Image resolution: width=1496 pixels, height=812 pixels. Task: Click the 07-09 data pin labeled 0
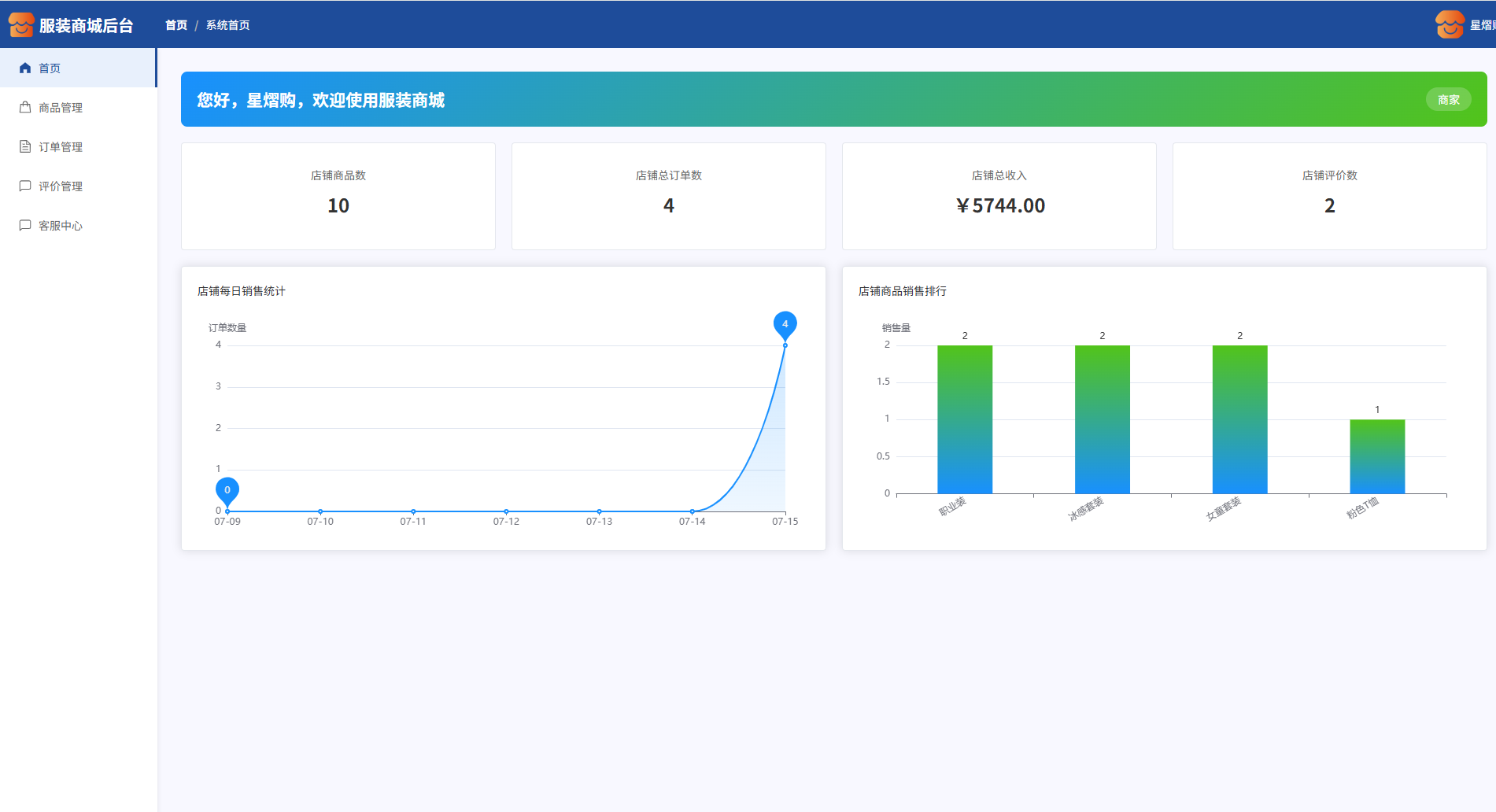tap(227, 490)
